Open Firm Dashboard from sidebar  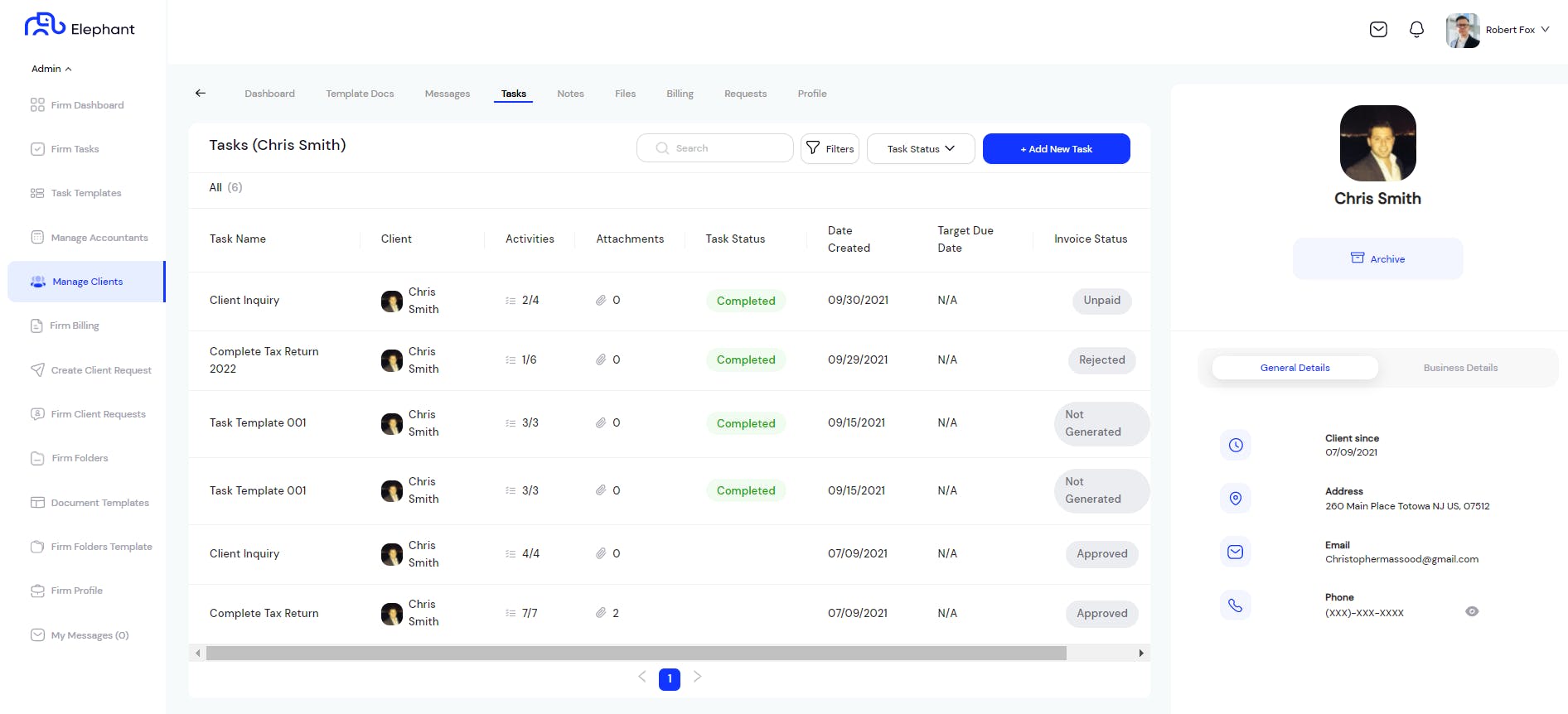point(87,105)
